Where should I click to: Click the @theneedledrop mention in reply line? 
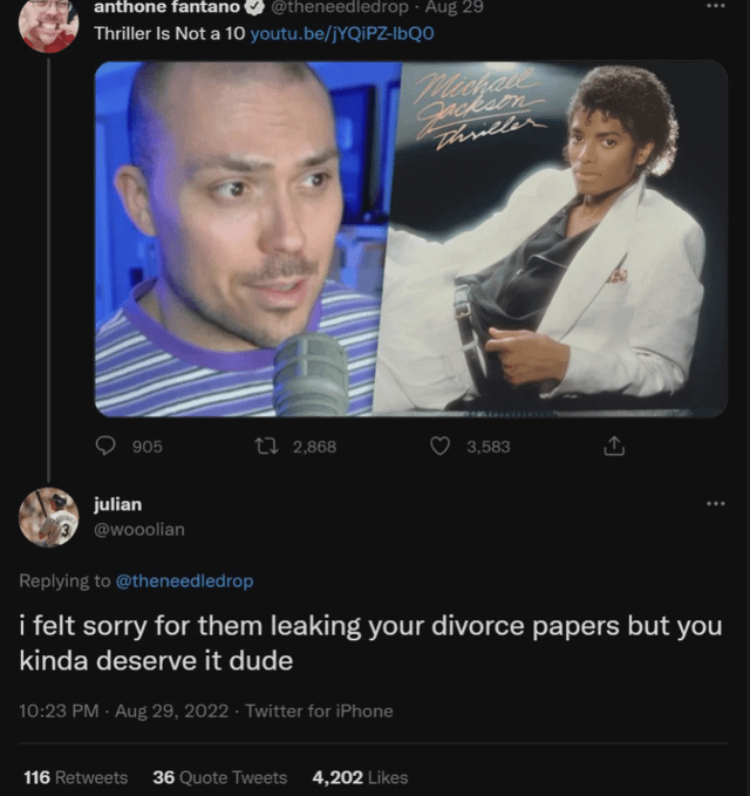coord(184,581)
